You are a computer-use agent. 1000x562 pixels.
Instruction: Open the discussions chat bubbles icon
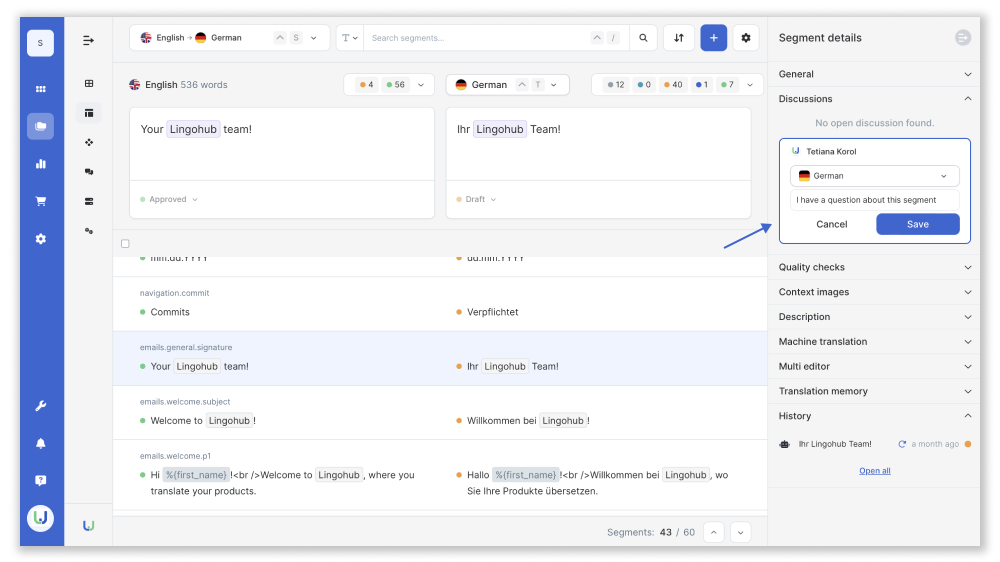click(x=89, y=172)
